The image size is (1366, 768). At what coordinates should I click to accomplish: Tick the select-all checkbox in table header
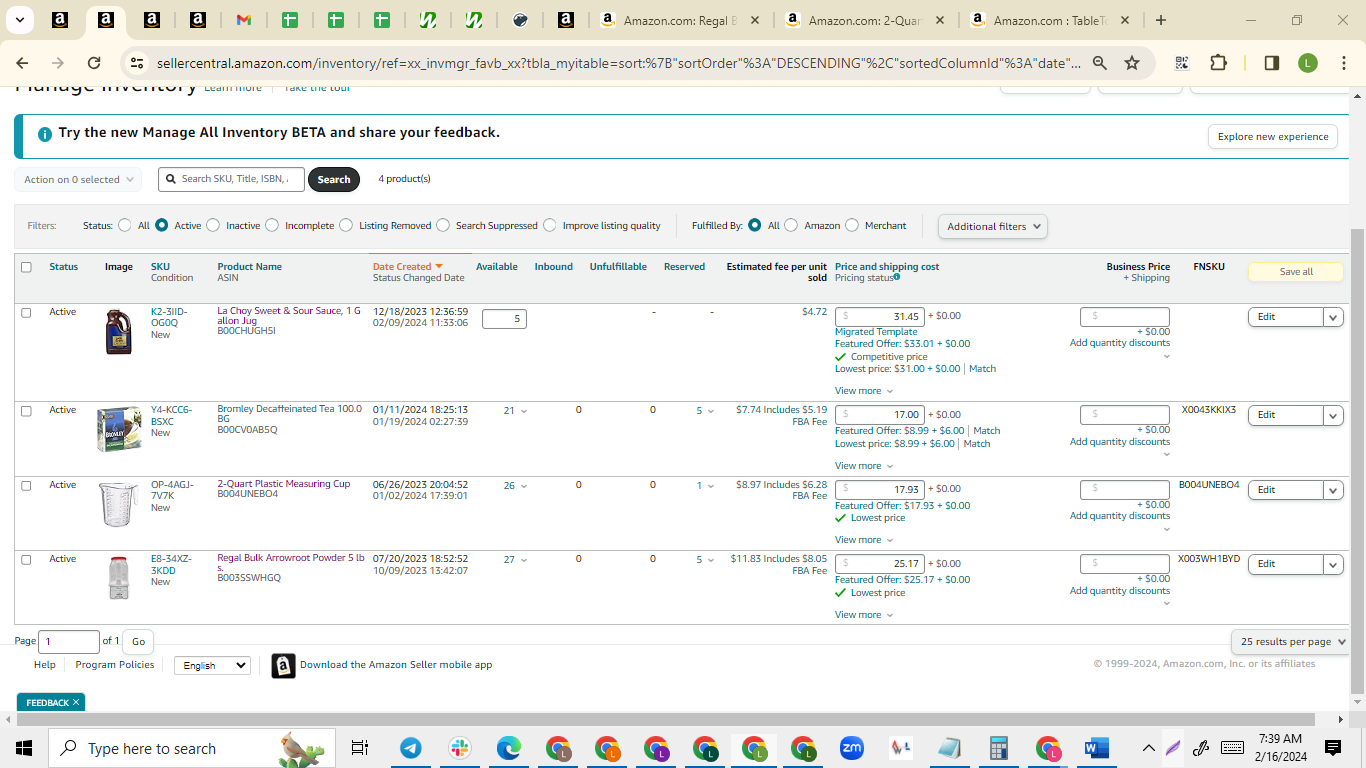pos(26,267)
